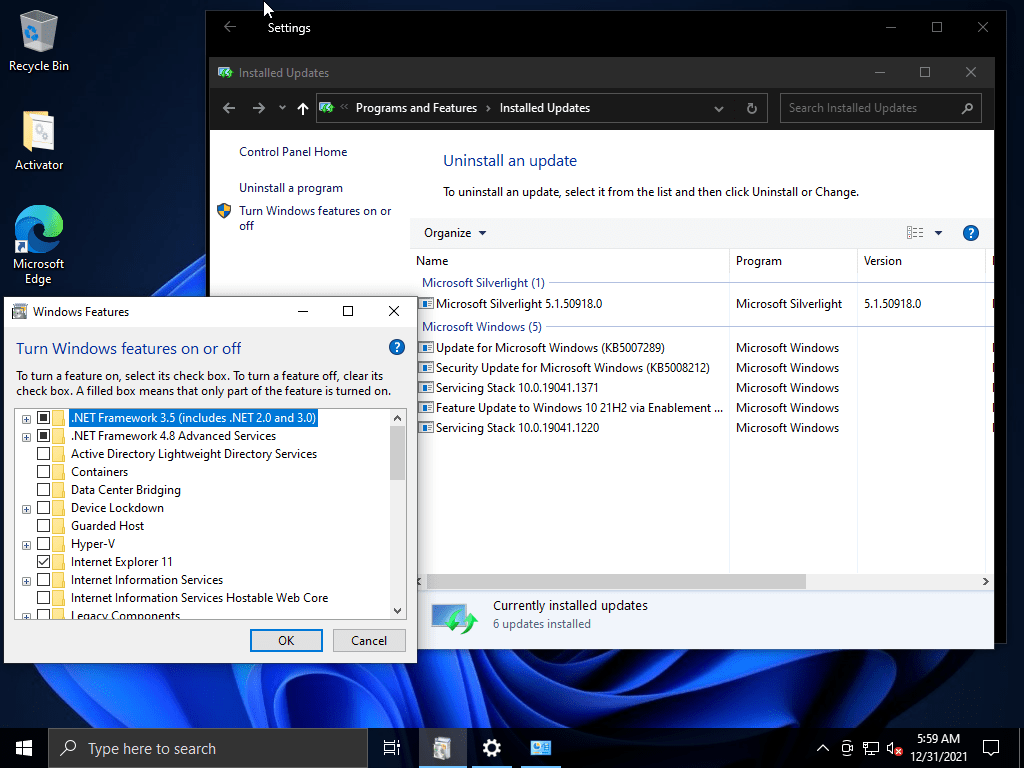Open the Control Panel Home link

tap(293, 152)
